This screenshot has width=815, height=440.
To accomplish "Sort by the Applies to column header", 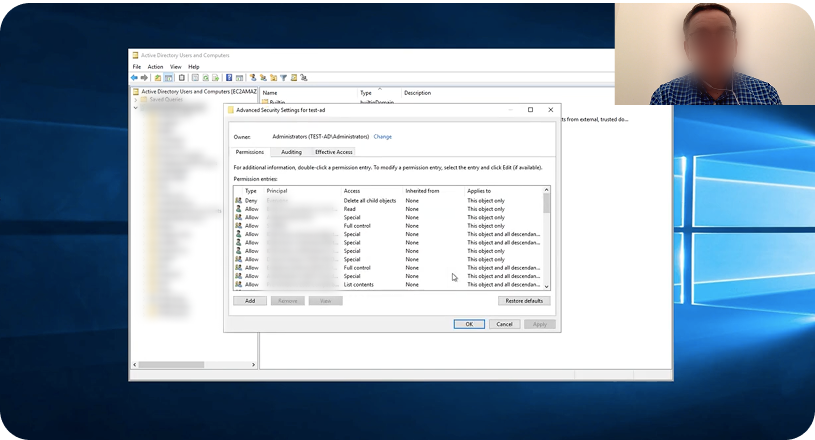I will point(503,191).
